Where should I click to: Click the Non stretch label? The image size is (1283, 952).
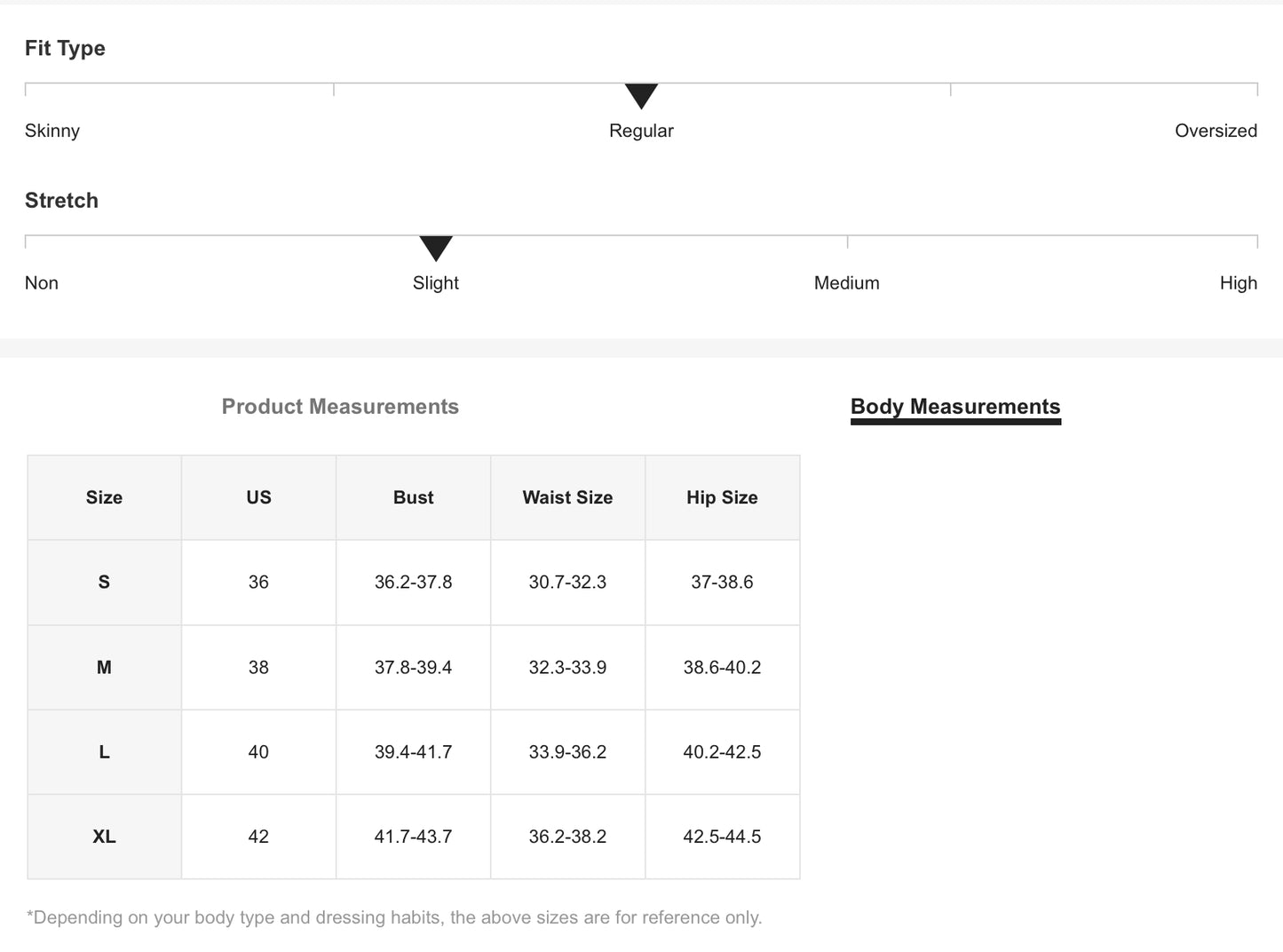pyautogui.click(x=42, y=283)
